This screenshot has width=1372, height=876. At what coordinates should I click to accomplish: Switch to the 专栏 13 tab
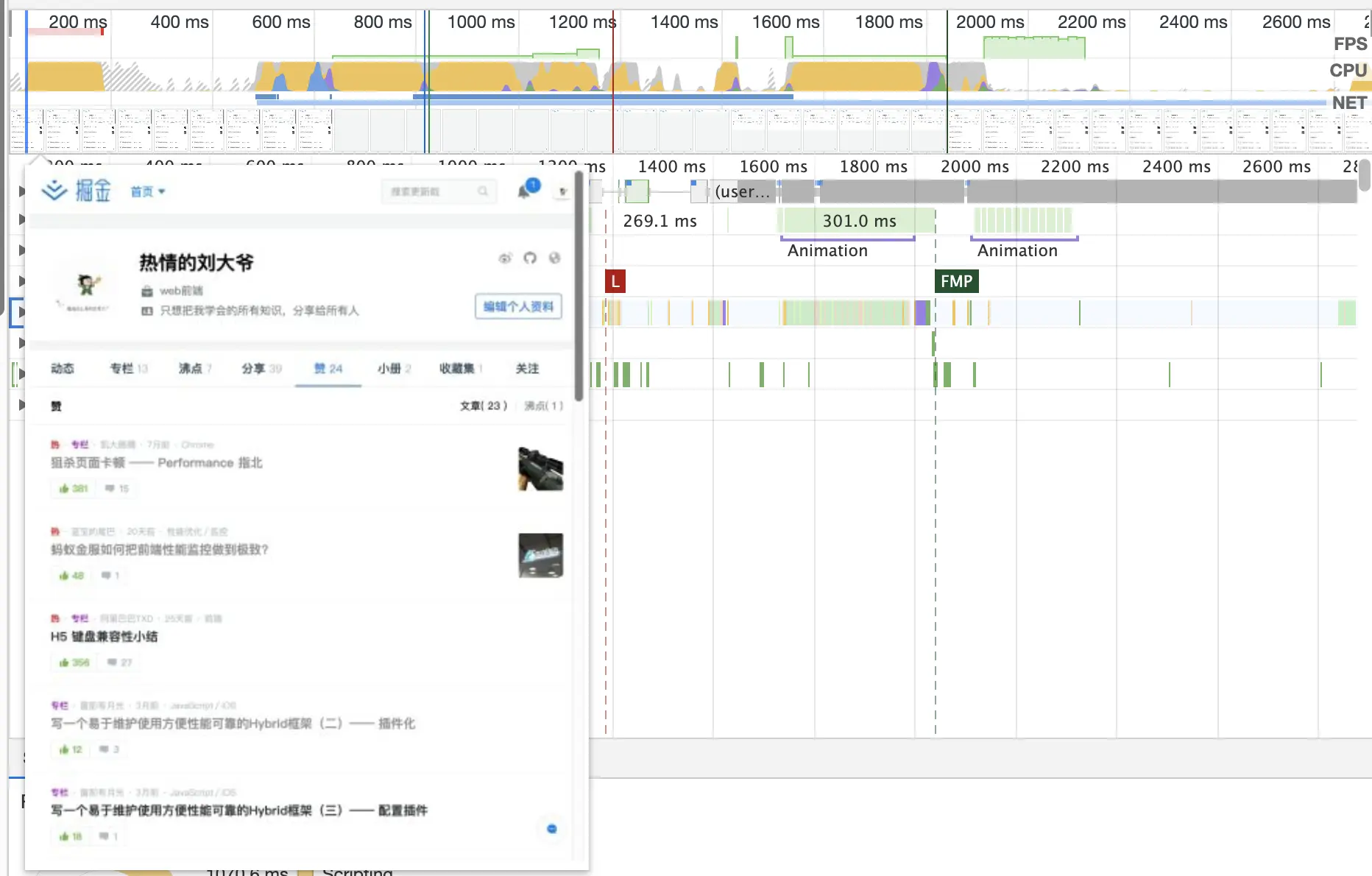[129, 369]
